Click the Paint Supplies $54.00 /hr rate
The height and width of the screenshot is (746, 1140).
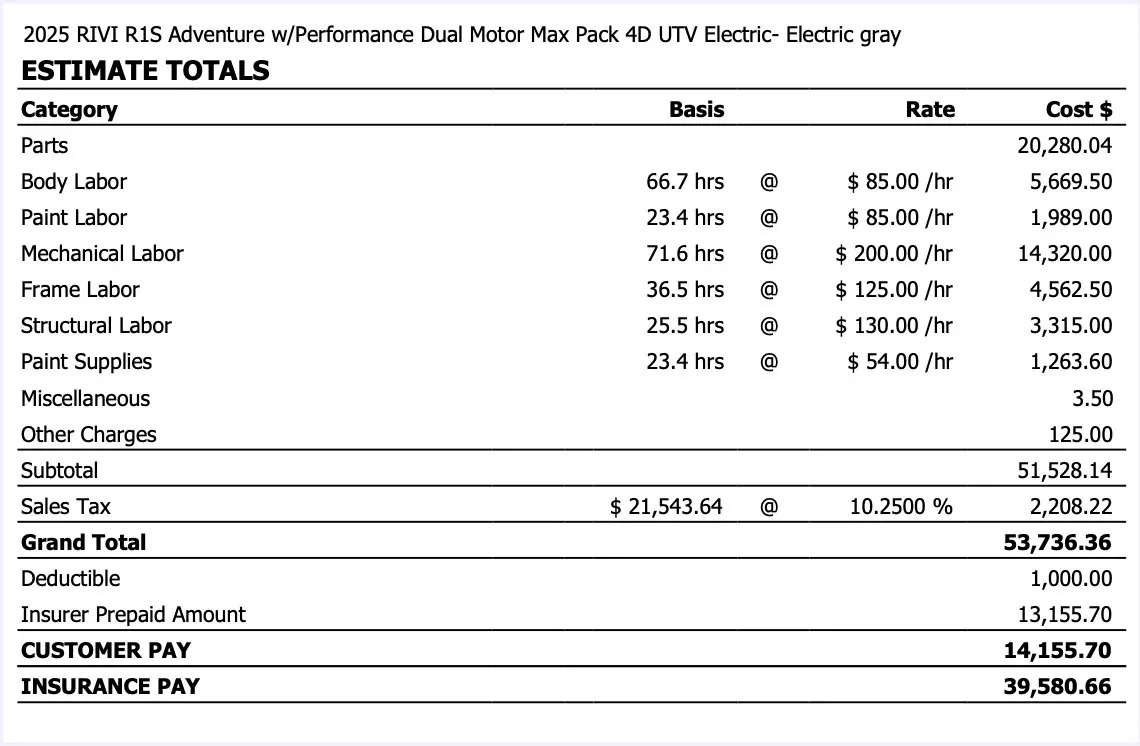coord(900,362)
